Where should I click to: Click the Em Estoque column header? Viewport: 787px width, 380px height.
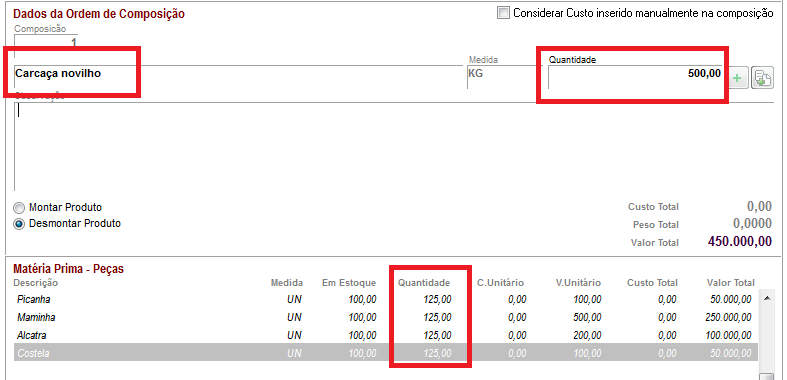[x=349, y=283]
